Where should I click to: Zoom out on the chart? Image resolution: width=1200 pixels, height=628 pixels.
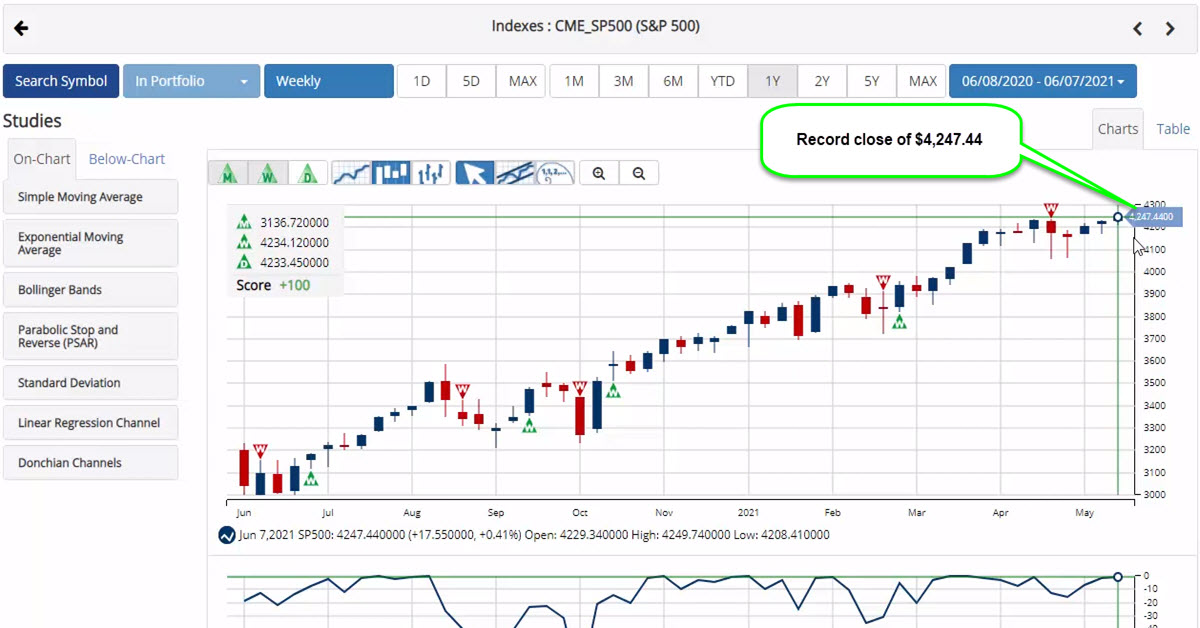click(x=639, y=173)
